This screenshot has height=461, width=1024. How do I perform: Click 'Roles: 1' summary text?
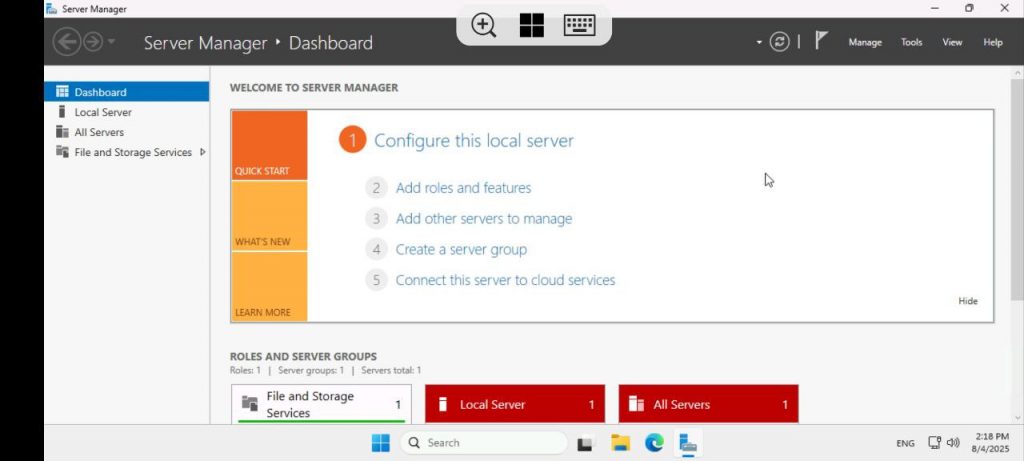pyautogui.click(x=245, y=370)
